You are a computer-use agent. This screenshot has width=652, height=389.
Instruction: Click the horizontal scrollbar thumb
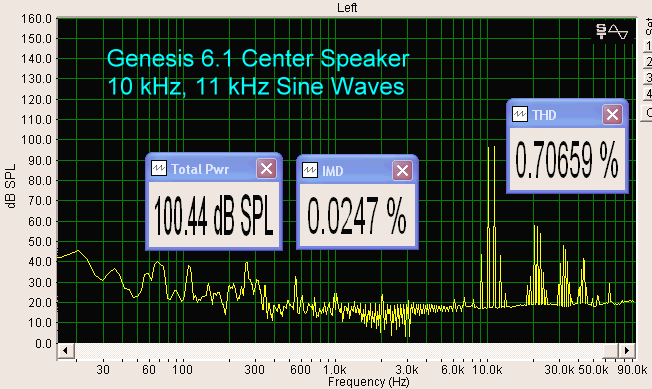coord(611,350)
